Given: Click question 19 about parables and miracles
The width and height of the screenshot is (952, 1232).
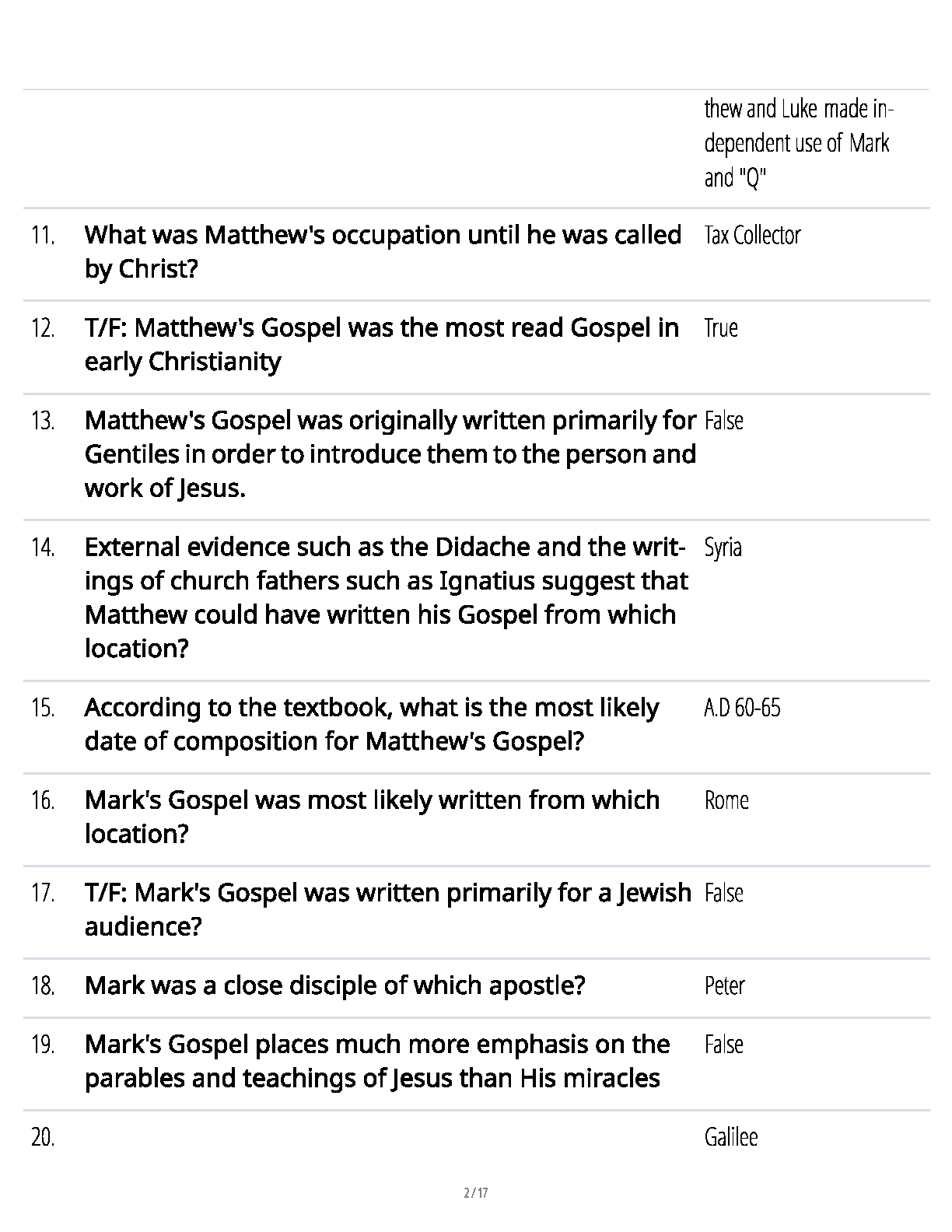Looking at the screenshot, I should [376, 1061].
